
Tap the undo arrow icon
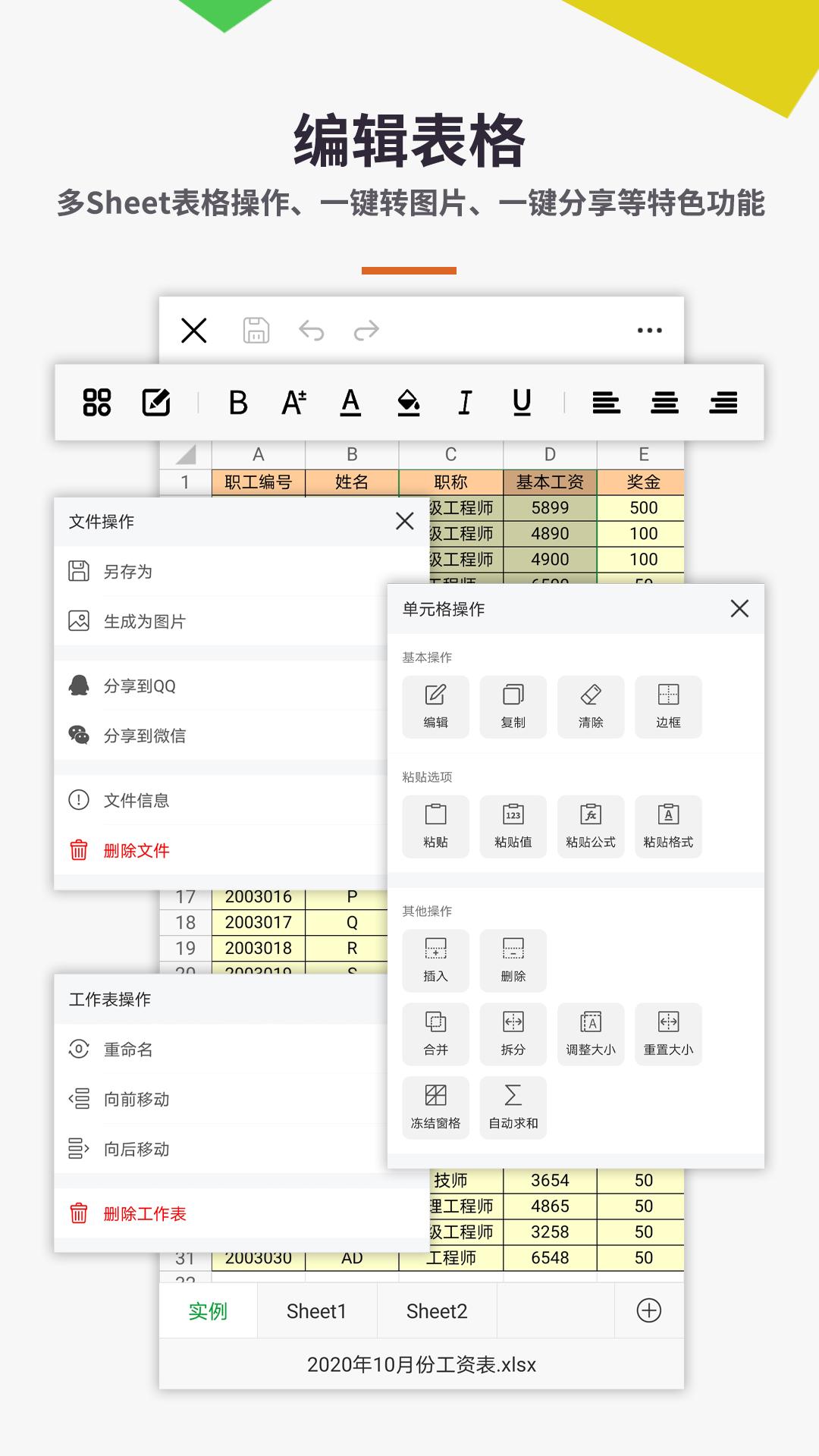coord(311,331)
